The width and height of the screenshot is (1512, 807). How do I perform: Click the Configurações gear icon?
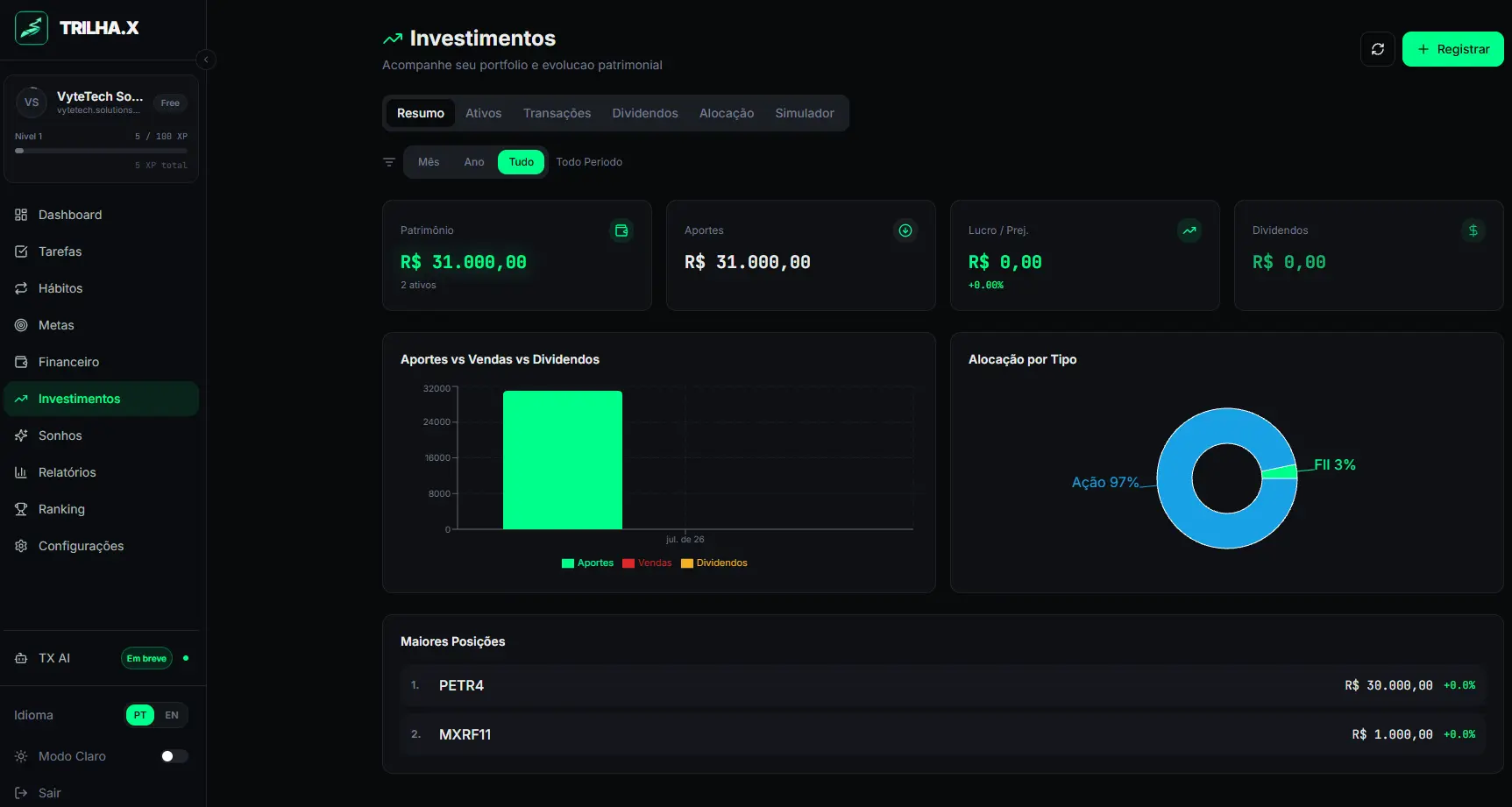pyautogui.click(x=21, y=546)
